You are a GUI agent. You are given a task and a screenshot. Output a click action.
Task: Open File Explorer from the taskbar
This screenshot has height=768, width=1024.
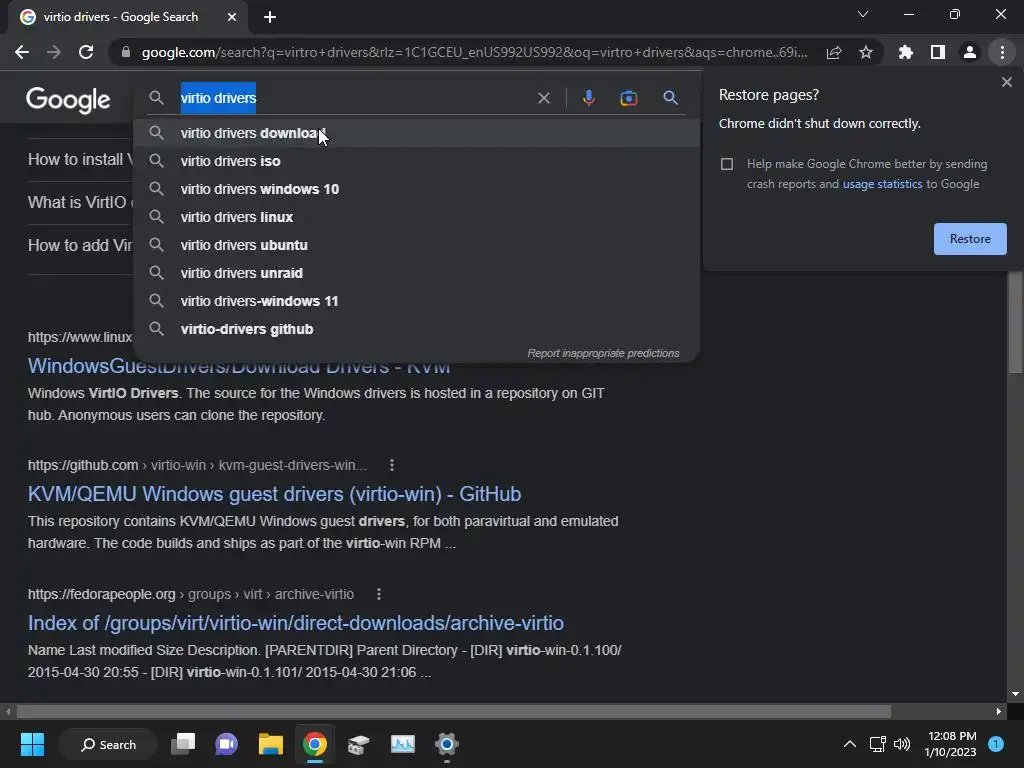(270, 744)
